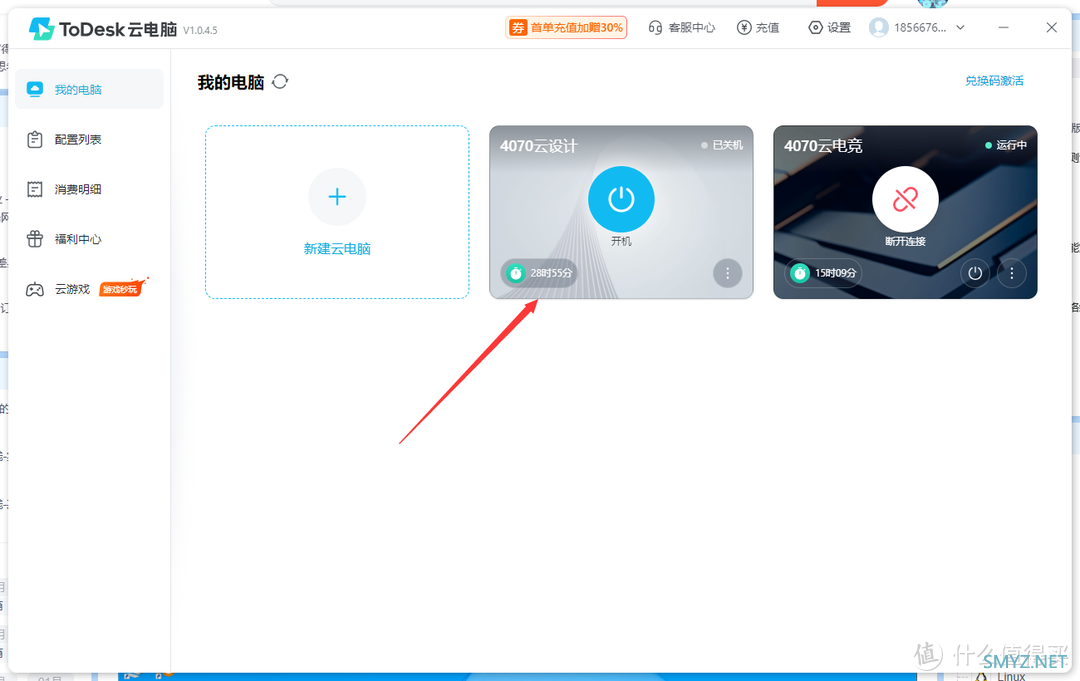Shut down 4070云电竞 using its power icon
Image resolution: width=1080 pixels, height=681 pixels.
pyautogui.click(x=975, y=273)
